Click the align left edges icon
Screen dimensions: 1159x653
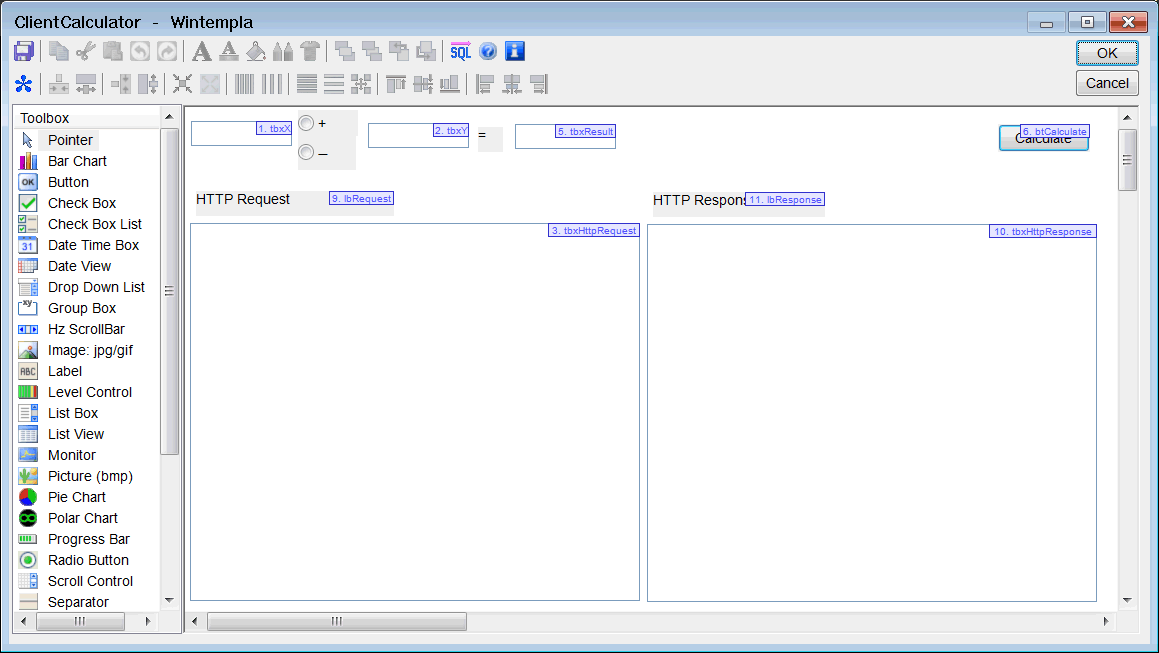[485, 84]
